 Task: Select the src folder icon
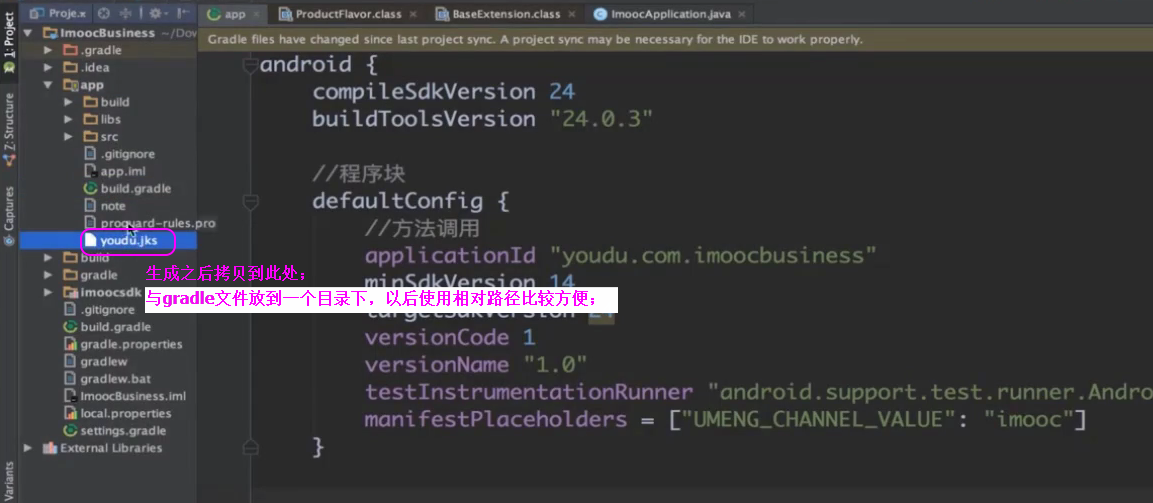tap(90, 137)
